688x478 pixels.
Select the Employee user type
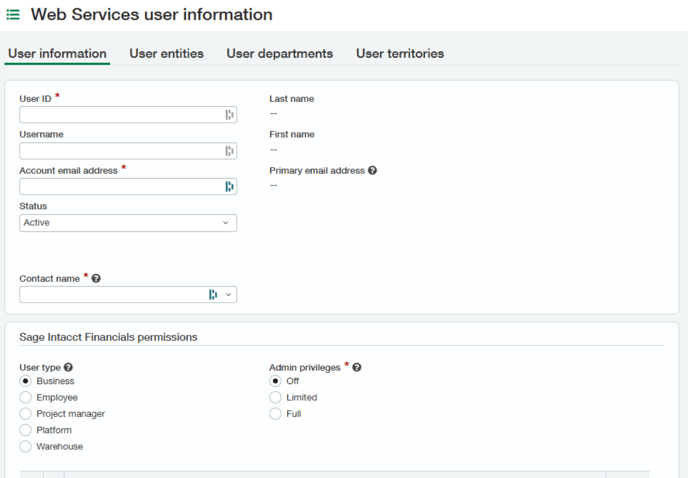click(x=25, y=397)
